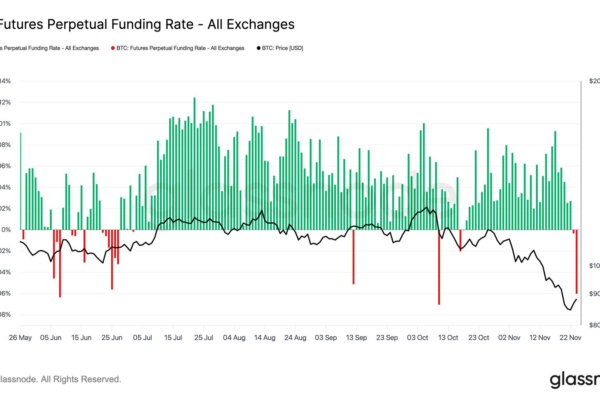Click the black legend dot for BTC Price
The width and height of the screenshot is (600, 400).
point(256,48)
